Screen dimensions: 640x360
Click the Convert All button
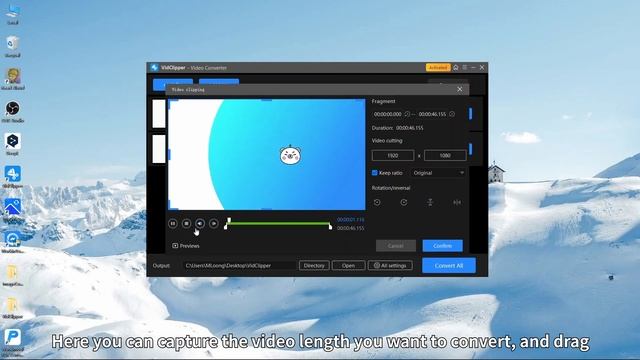point(449,265)
